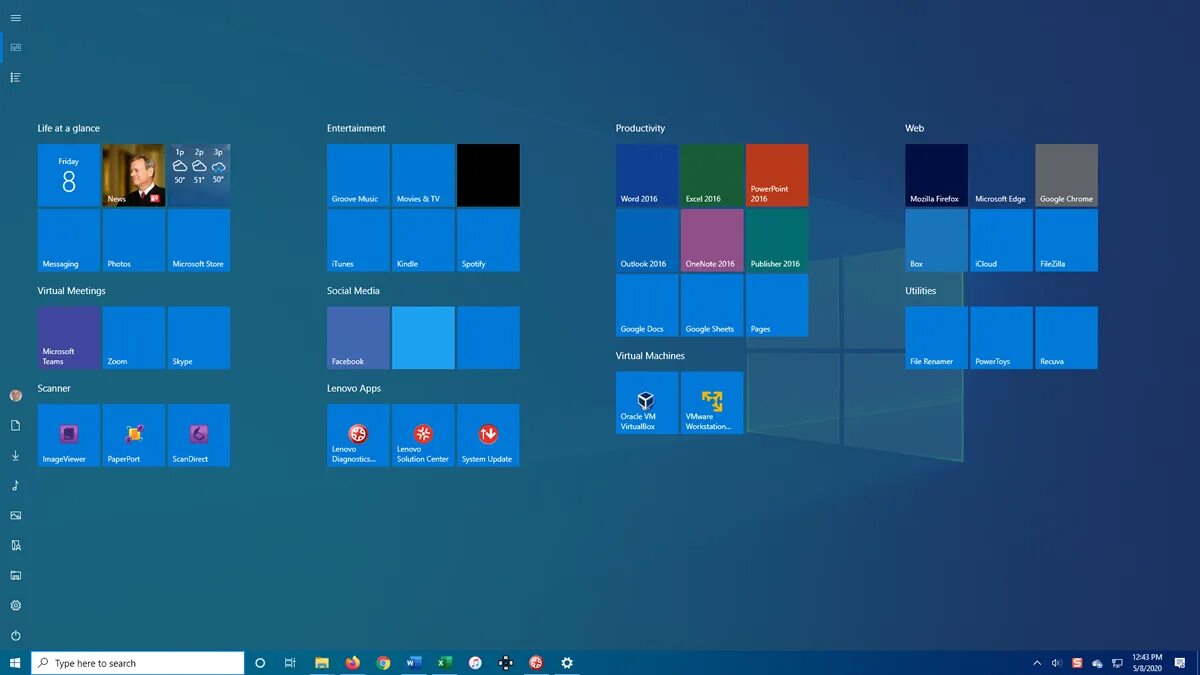This screenshot has height=675, width=1200.
Task: Open the Outlook 2016 tile
Action: (647, 240)
